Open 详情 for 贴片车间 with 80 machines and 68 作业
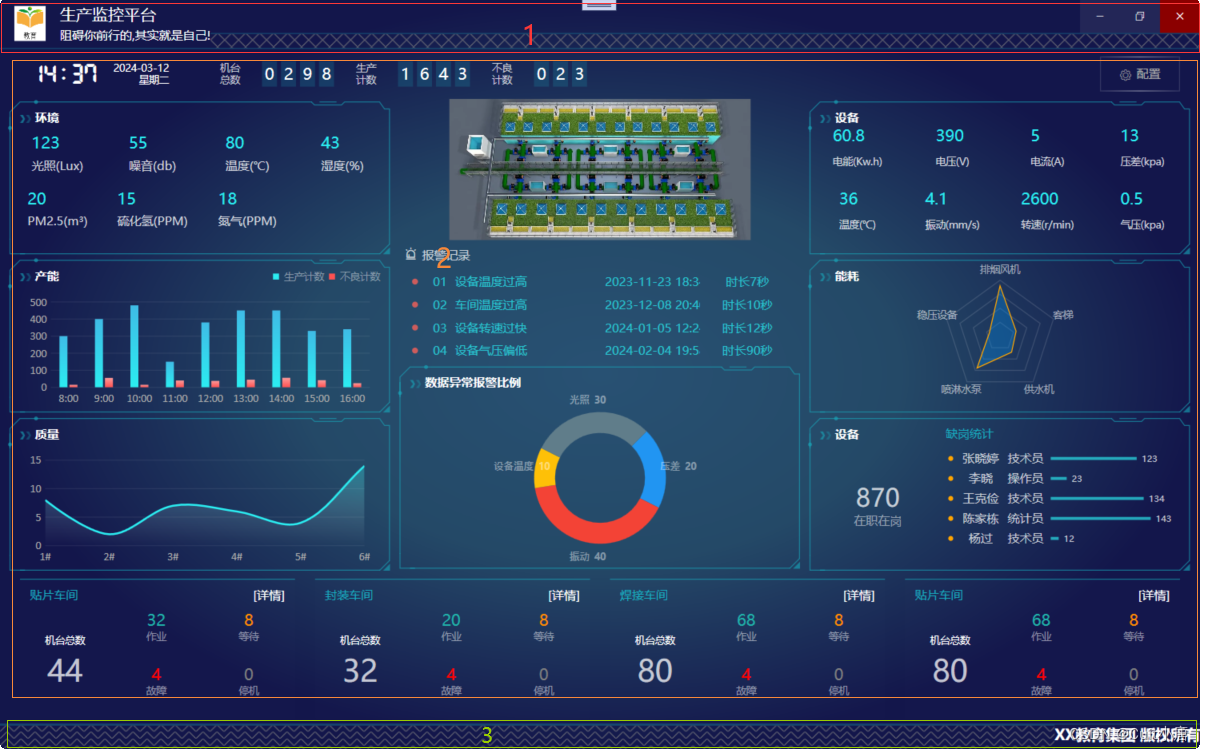1205x752 pixels. coord(1154,596)
